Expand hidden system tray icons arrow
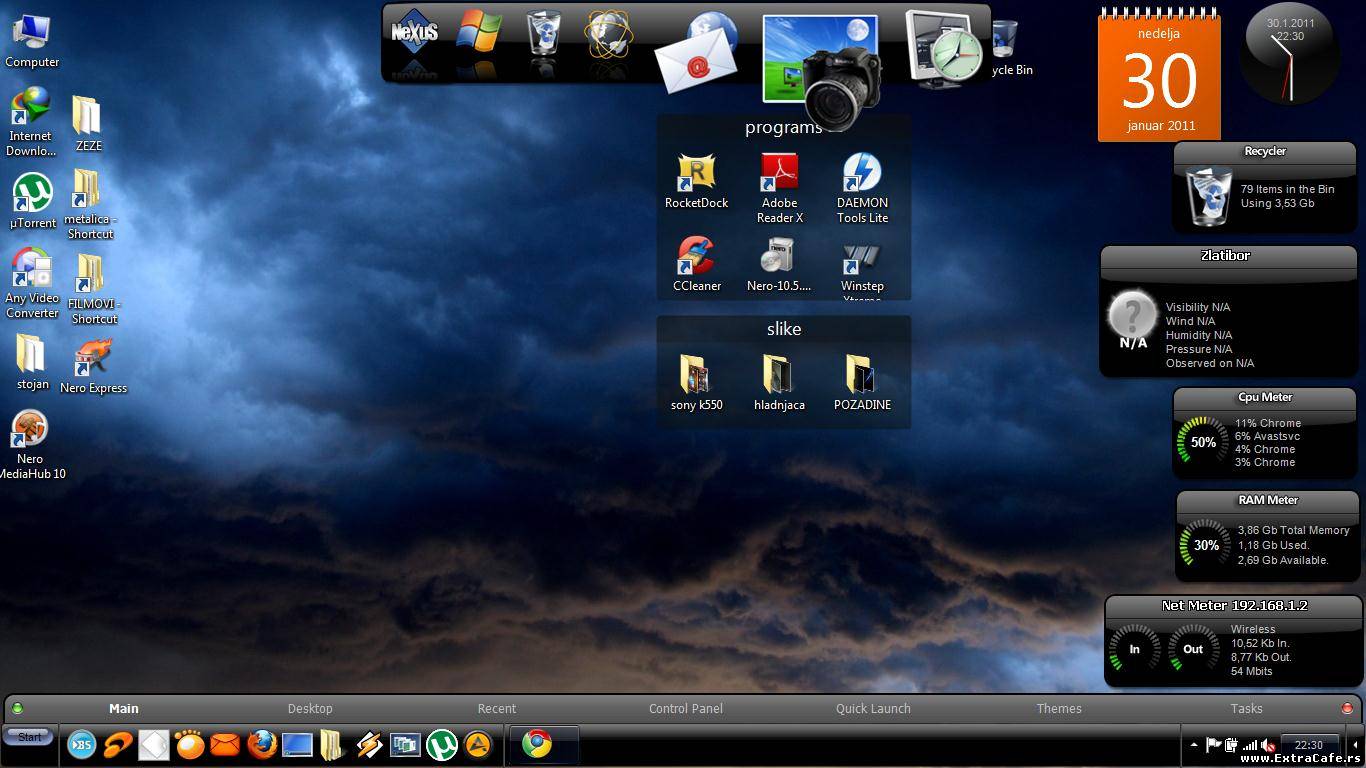 [1194, 745]
